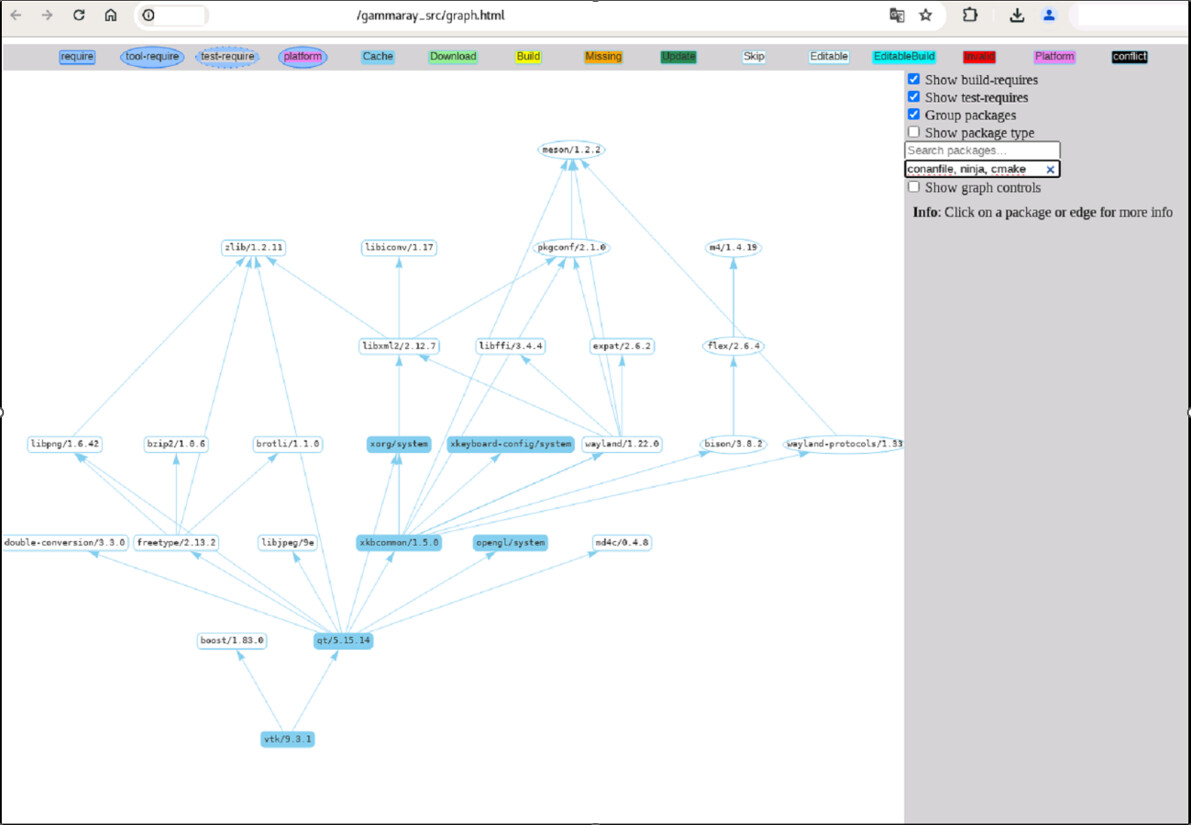
Task: Select the freetype/2.13.2 node
Action: click(176, 543)
